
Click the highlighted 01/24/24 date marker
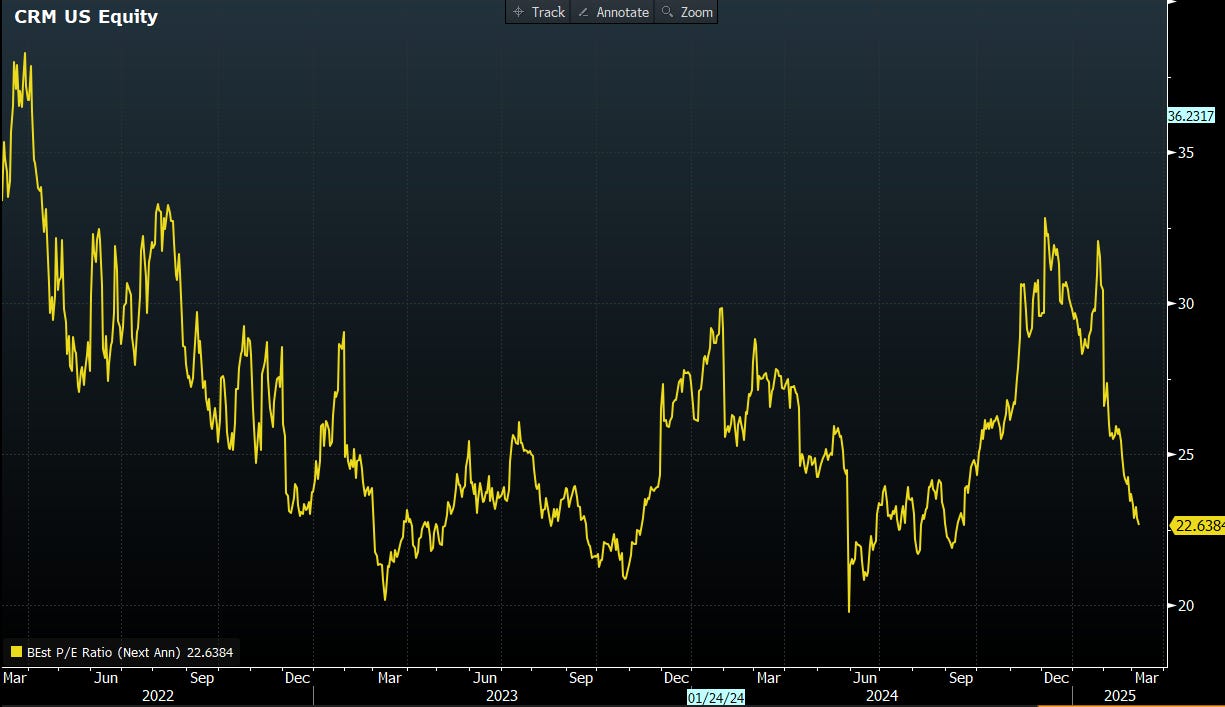tap(717, 696)
